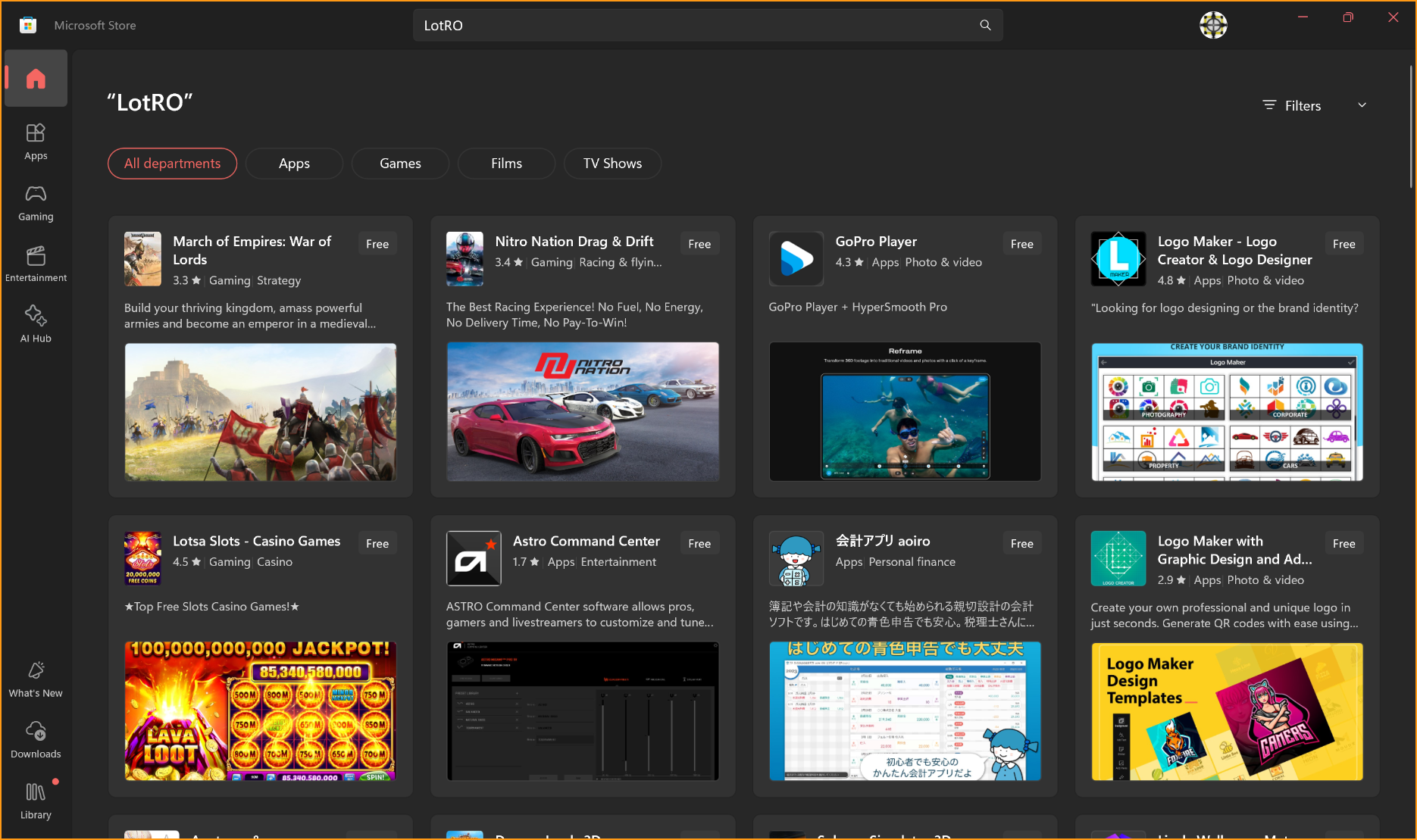Open the Entertainment section in sidebar

(x=36, y=264)
